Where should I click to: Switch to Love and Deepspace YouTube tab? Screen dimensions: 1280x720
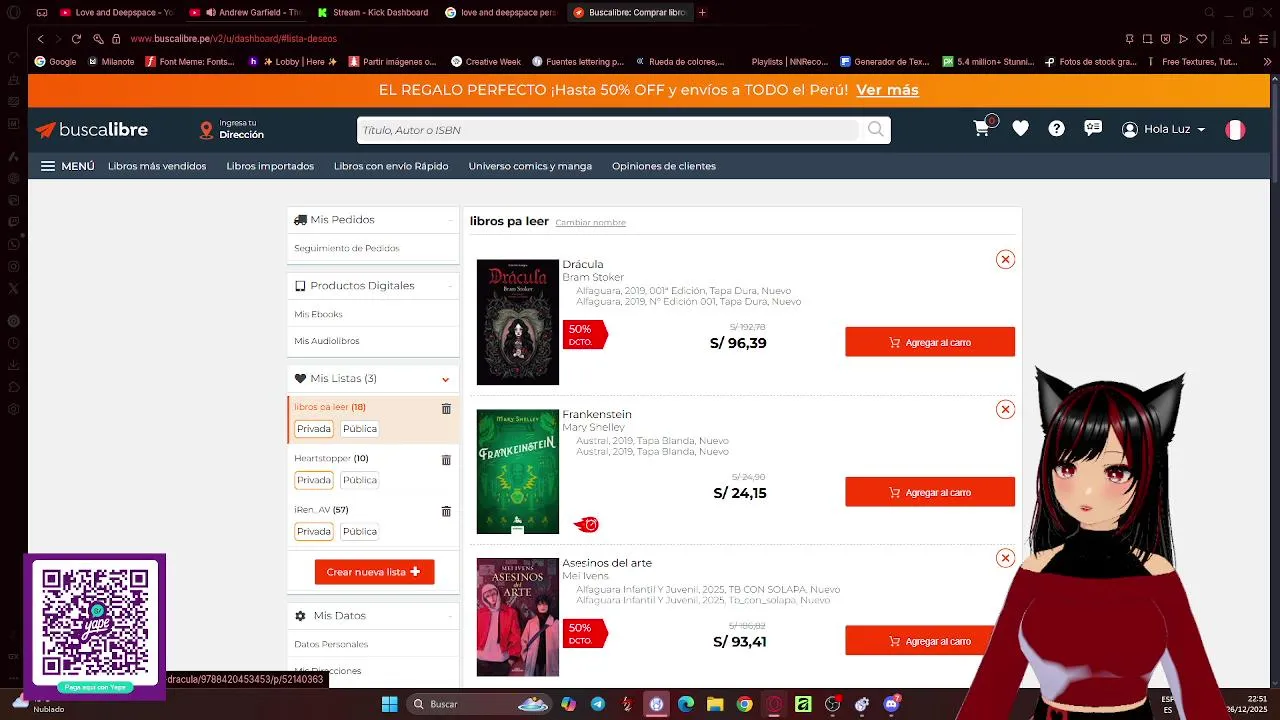116,12
